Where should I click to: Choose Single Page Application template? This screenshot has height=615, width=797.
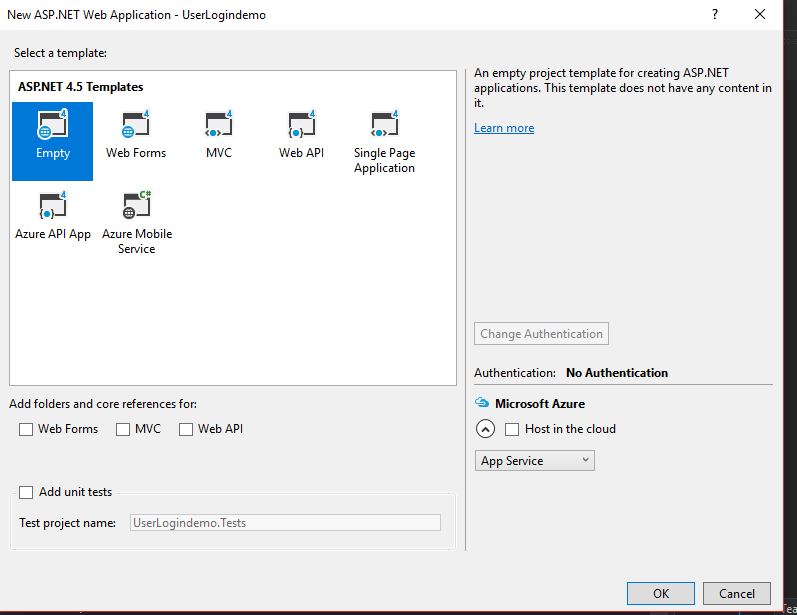[x=384, y=142]
